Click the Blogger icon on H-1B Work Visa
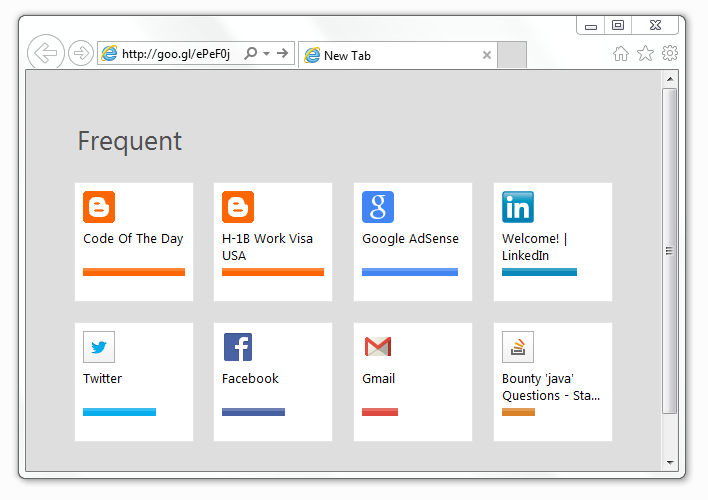 pyautogui.click(x=238, y=207)
